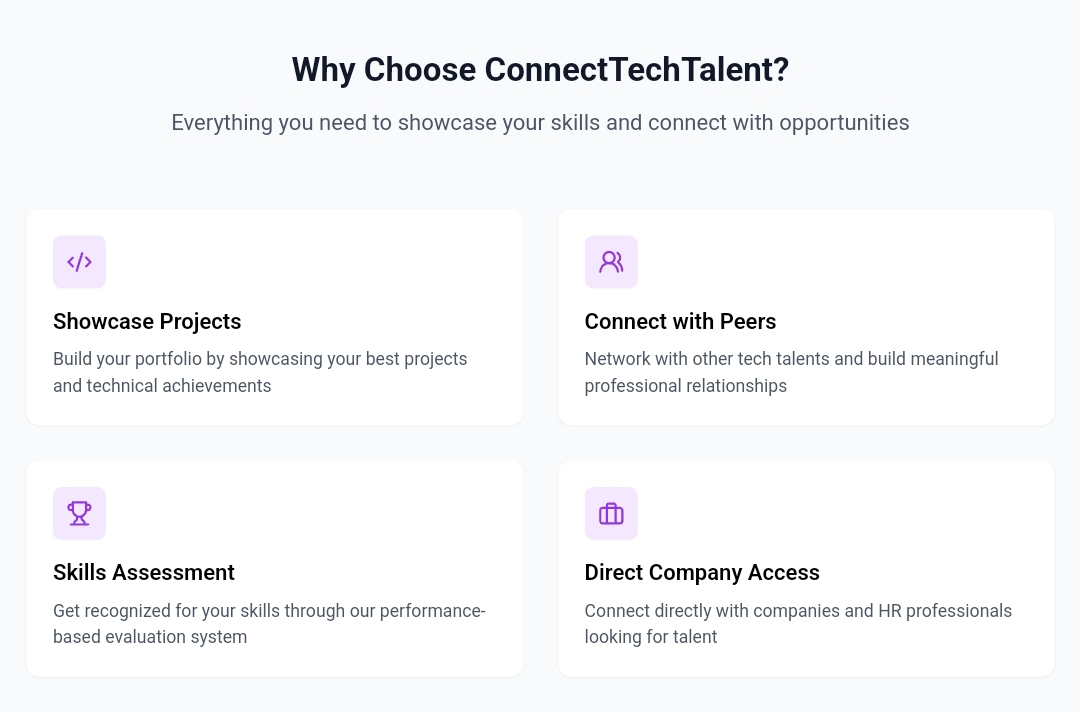Click the 'and technical achievements' text line
The width and height of the screenshot is (1080, 712).
(162, 386)
